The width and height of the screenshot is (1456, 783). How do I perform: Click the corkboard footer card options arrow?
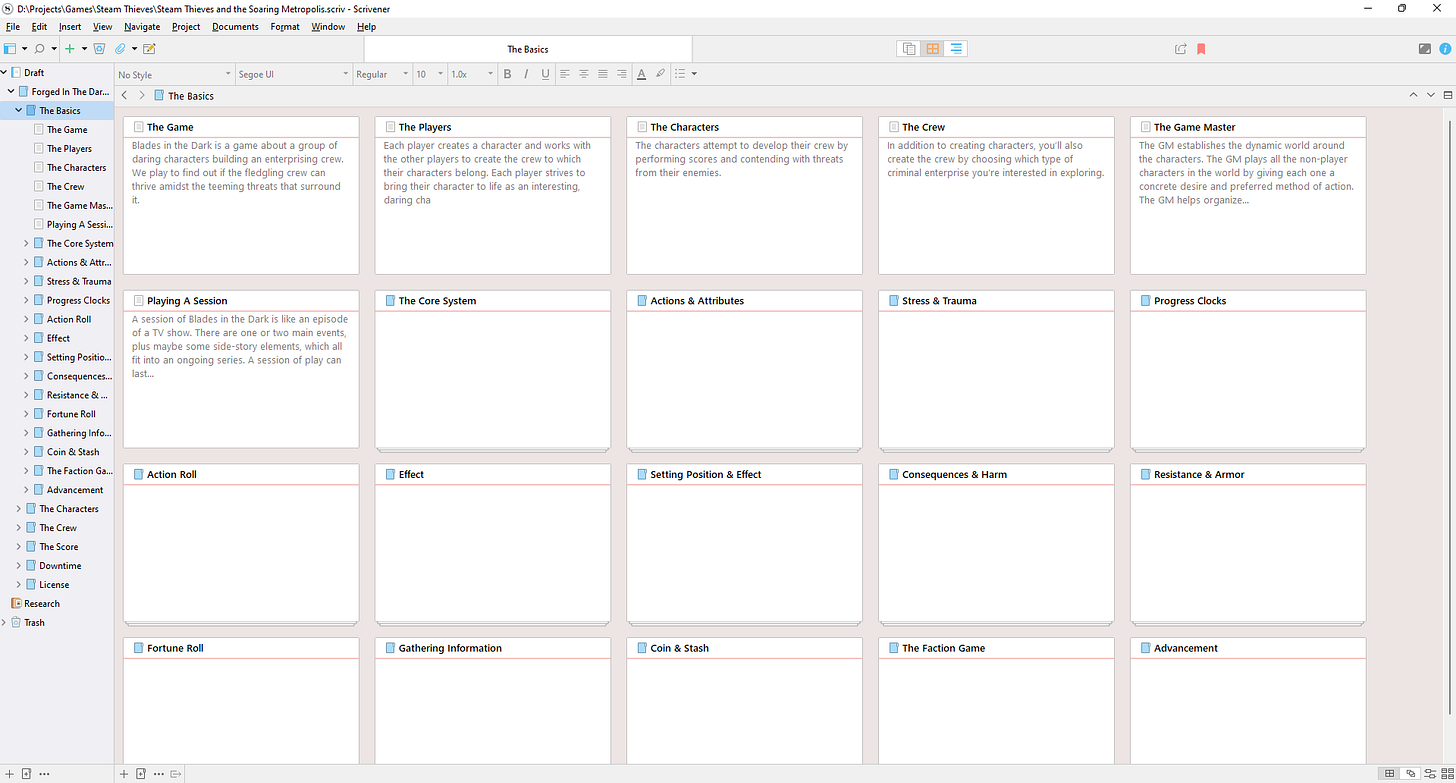pyautogui.click(x=176, y=774)
